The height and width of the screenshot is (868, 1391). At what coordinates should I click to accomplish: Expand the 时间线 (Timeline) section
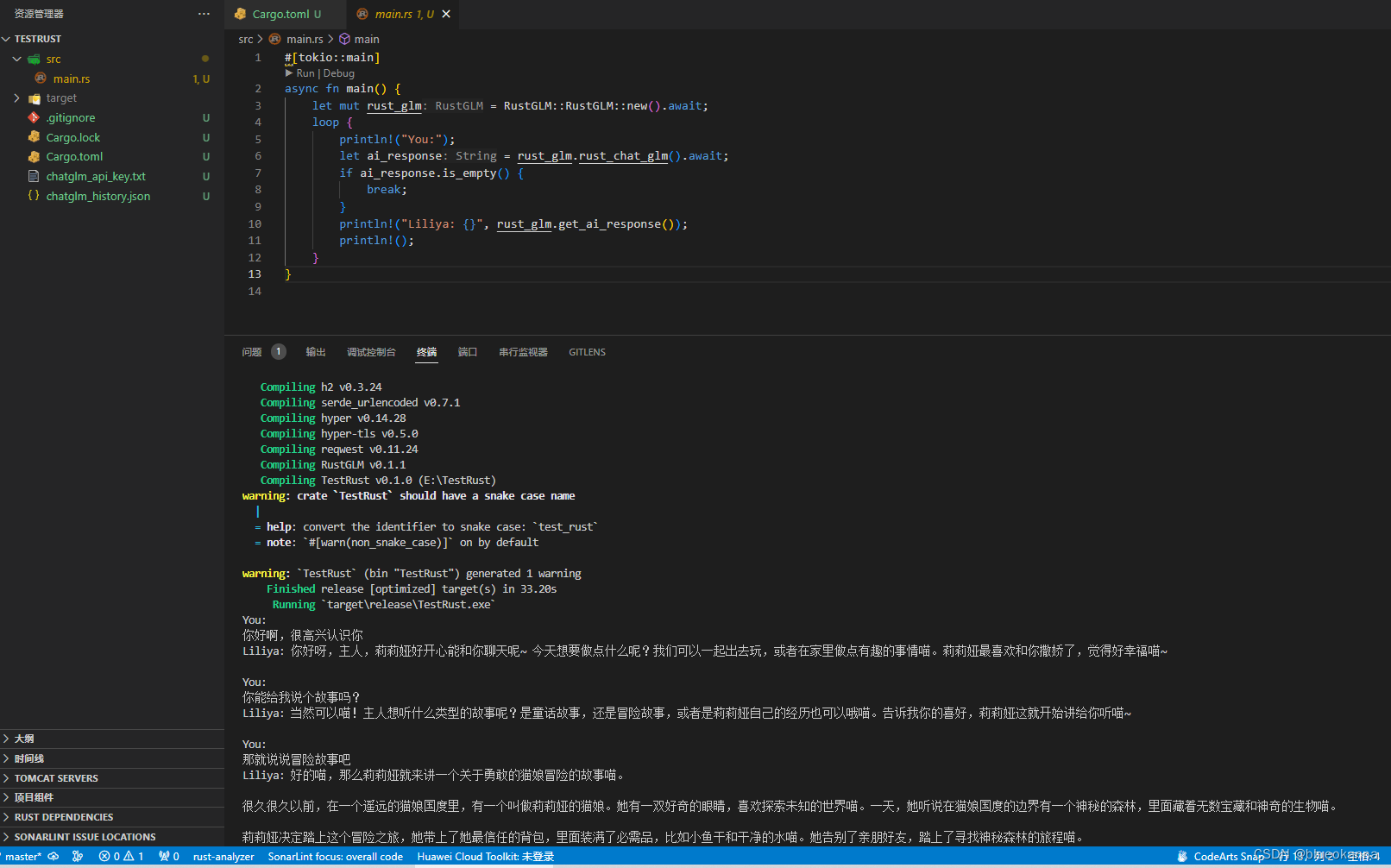point(112,758)
